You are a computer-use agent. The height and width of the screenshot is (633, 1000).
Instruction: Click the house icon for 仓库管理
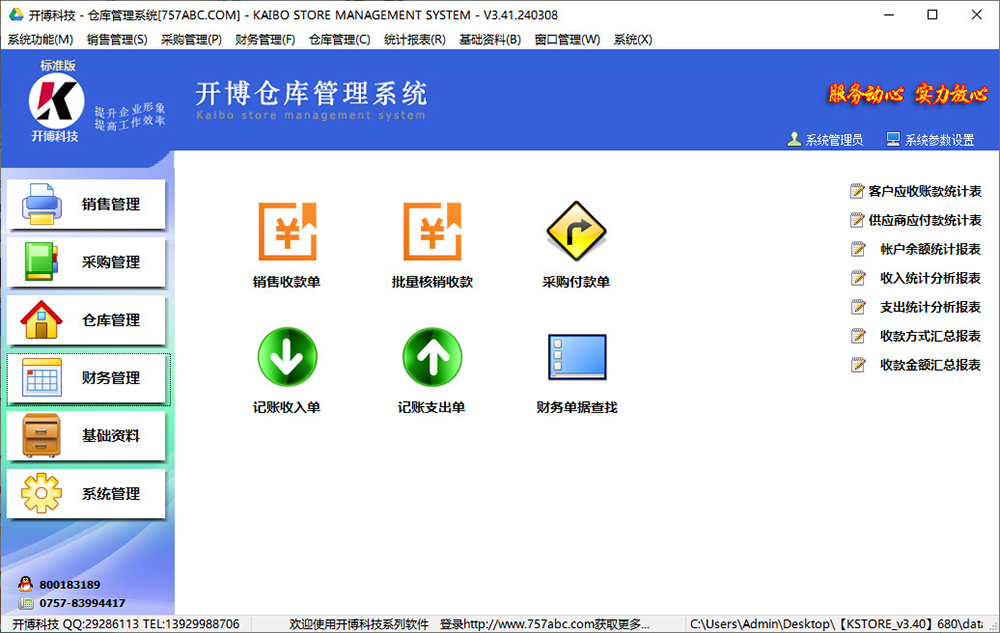(x=41, y=319)
